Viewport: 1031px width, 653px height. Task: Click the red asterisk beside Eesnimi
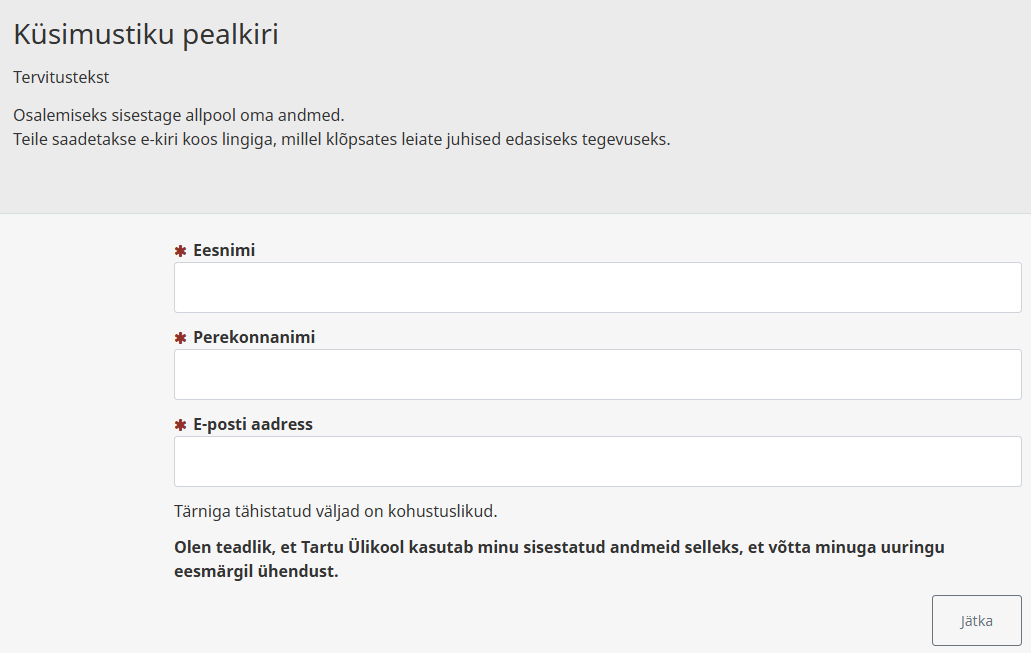(x=181, y=251)
